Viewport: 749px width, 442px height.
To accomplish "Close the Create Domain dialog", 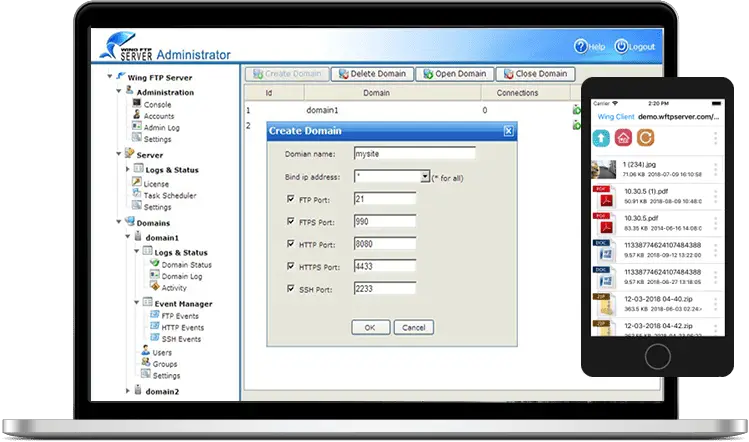I will [508, 131].
